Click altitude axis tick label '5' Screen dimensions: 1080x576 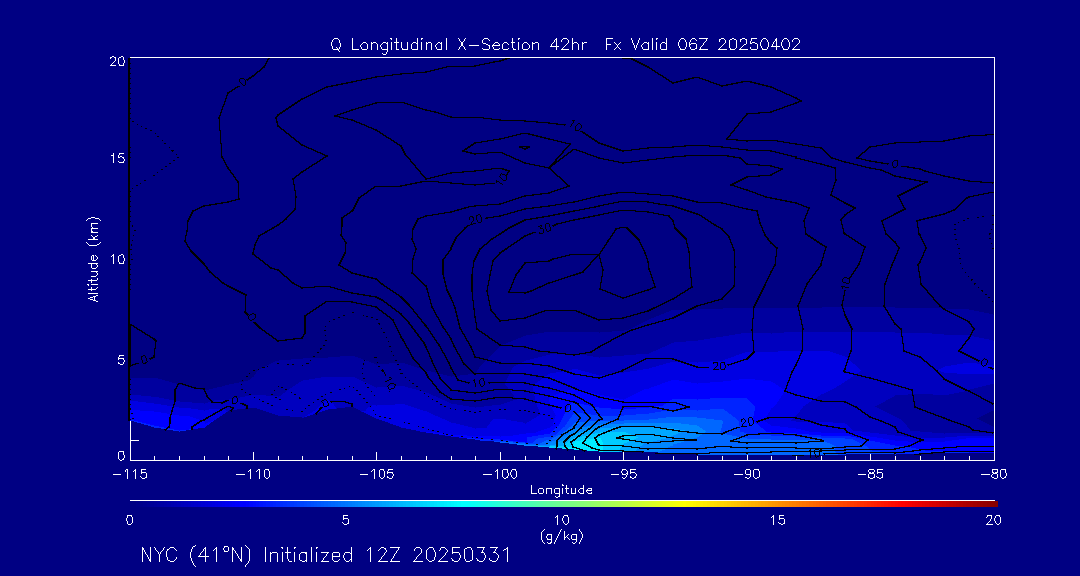coord(121,359)
